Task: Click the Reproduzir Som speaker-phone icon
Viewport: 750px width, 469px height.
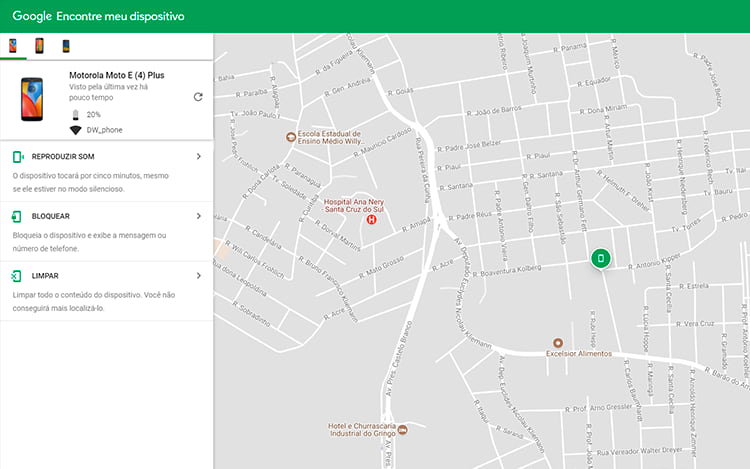Action: pos(18,157)
